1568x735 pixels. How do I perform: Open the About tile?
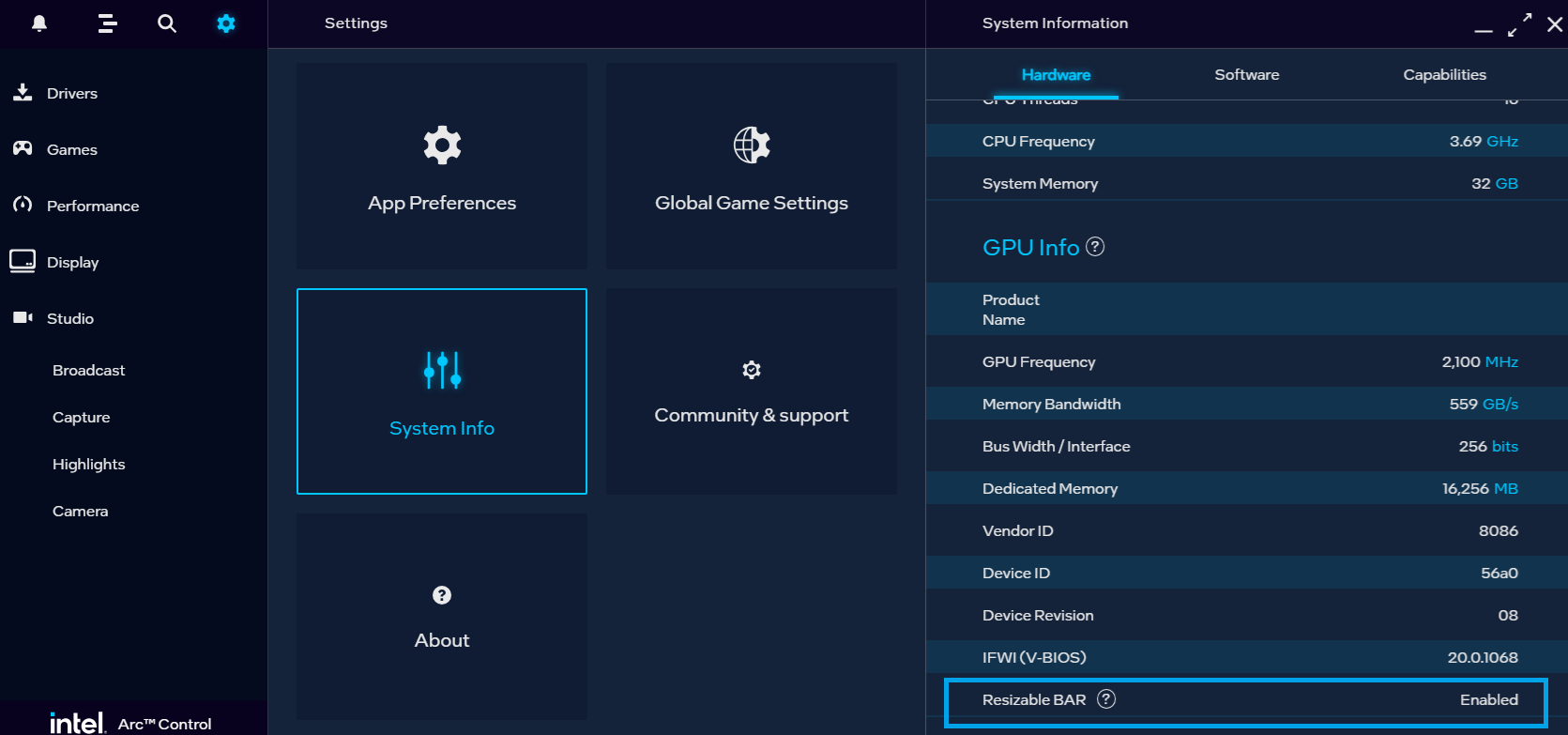[442, 617]
